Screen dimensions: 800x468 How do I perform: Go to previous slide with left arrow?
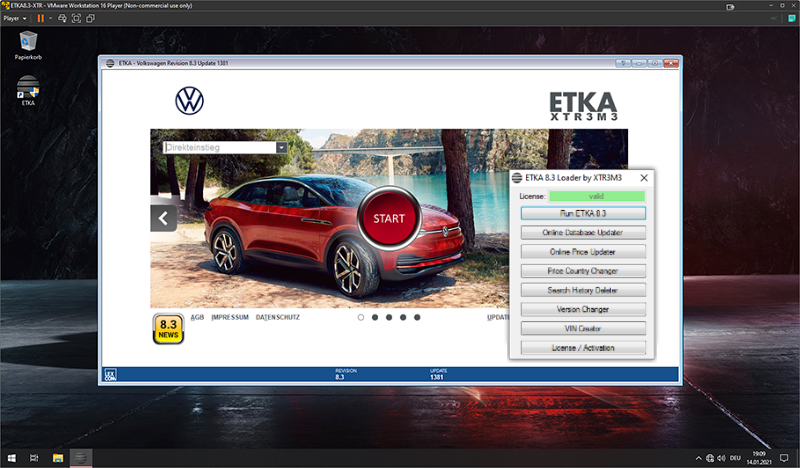tap(164, 218)
